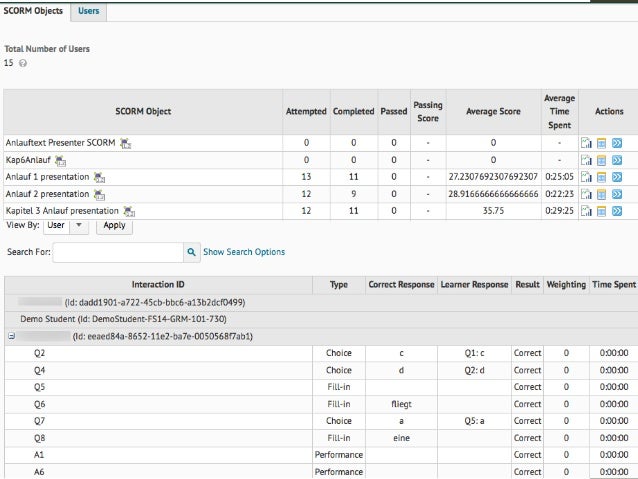Click blue arrow icon in Kap6Anlauf row
The height and width of the screenshot is (479, 638).
[x=617, y=160]
